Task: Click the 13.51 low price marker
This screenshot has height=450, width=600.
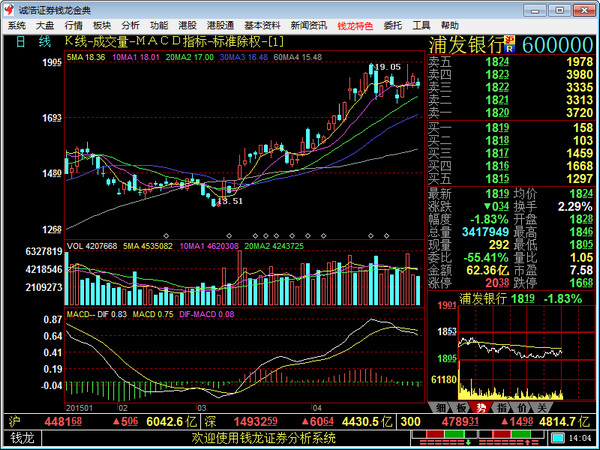Action: tap(229, 201)
